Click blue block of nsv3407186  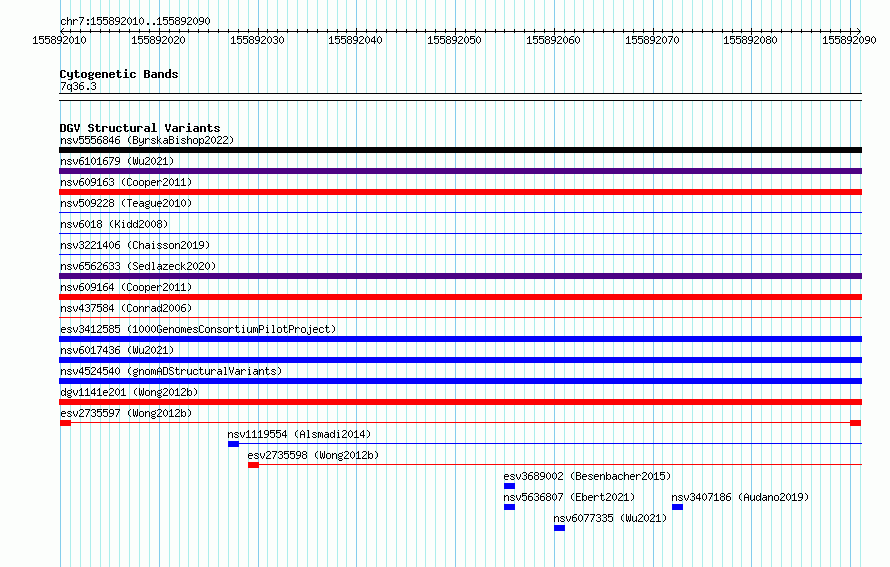pos(677,507)
